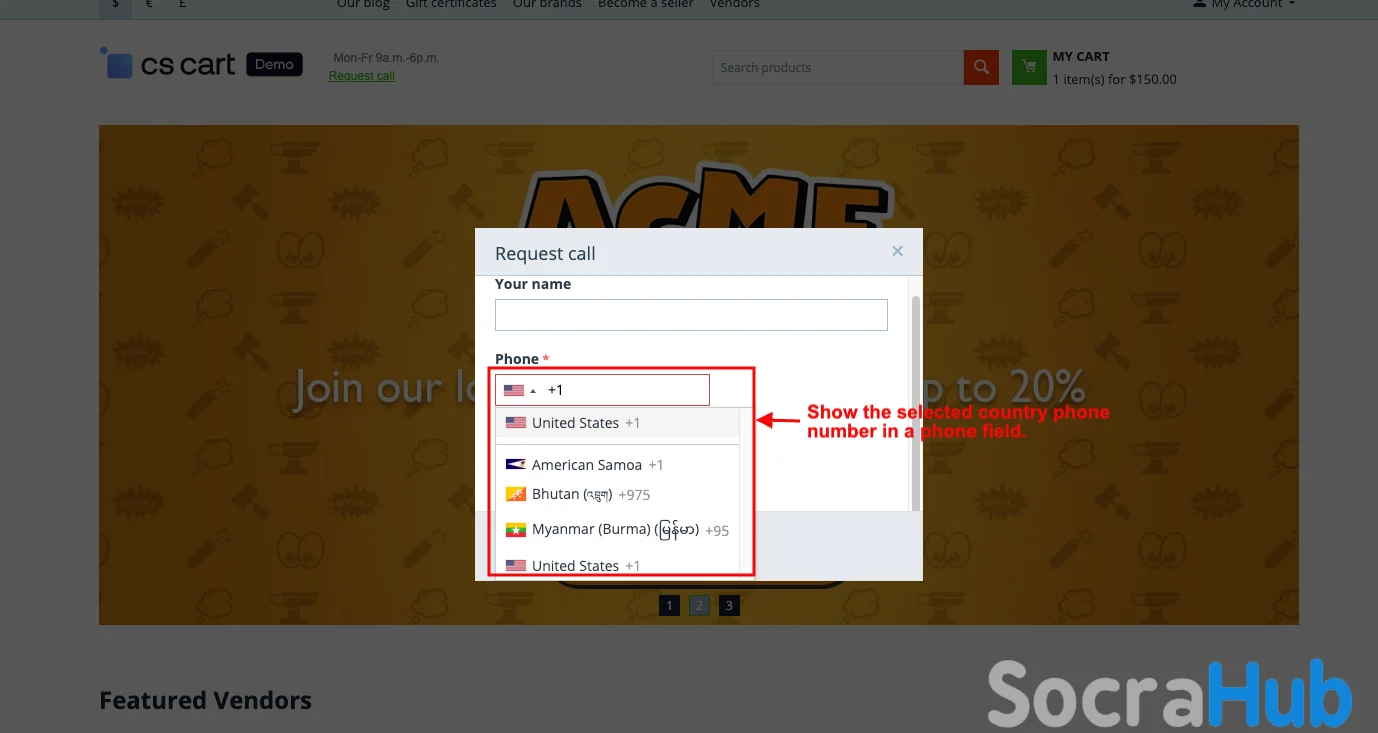Image resolution: width=1378 pixels, height=733 pixels.
Task: Open the Our brands link
Action: 547,4
